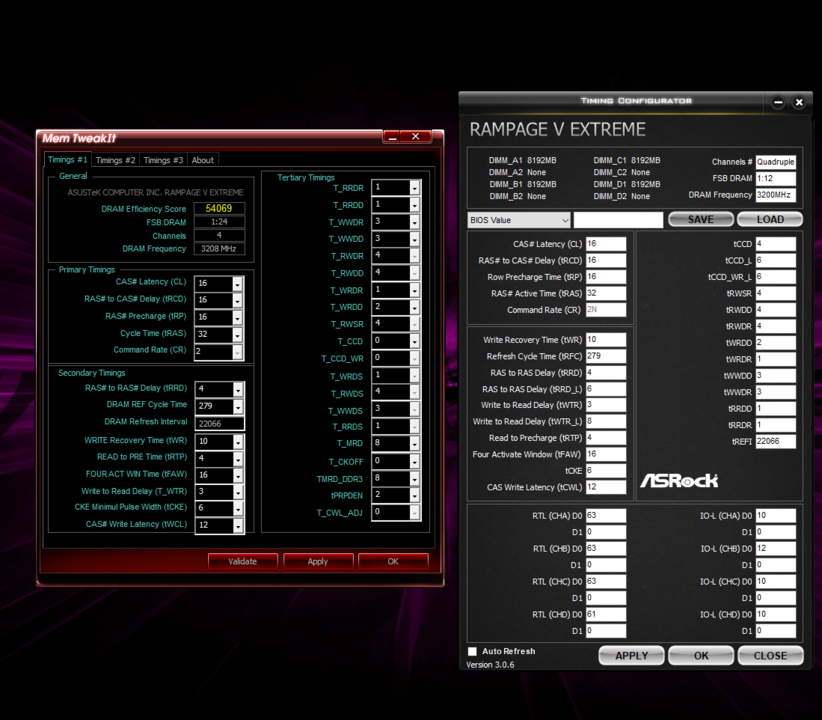Open the T_CKOFF tertiary timing dropdown
The height and width of the screenshot is (720, 822).
tap(414, 461)
